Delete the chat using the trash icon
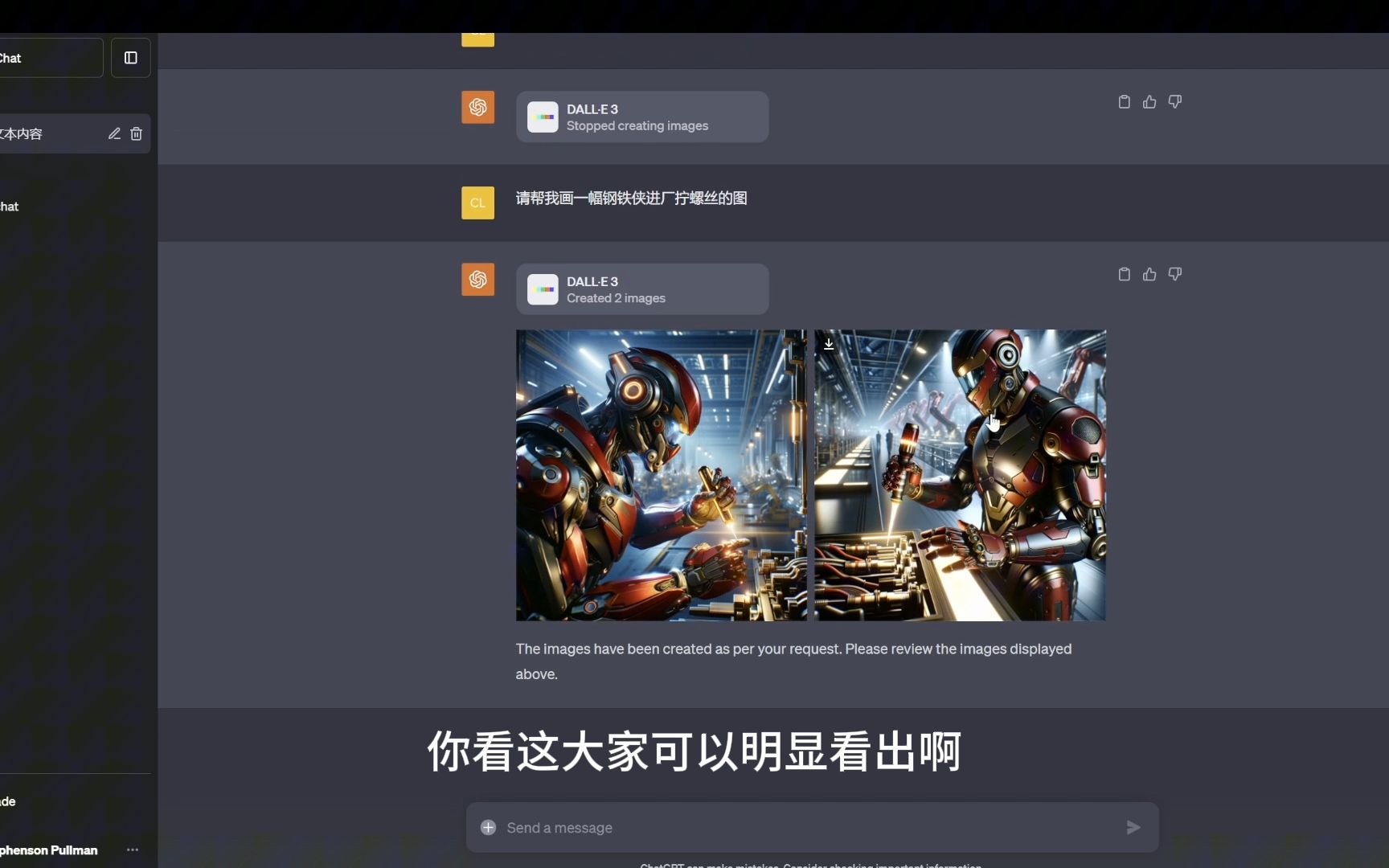The width and height of the screenshot is (1389, 868). (x=137, y=133)
